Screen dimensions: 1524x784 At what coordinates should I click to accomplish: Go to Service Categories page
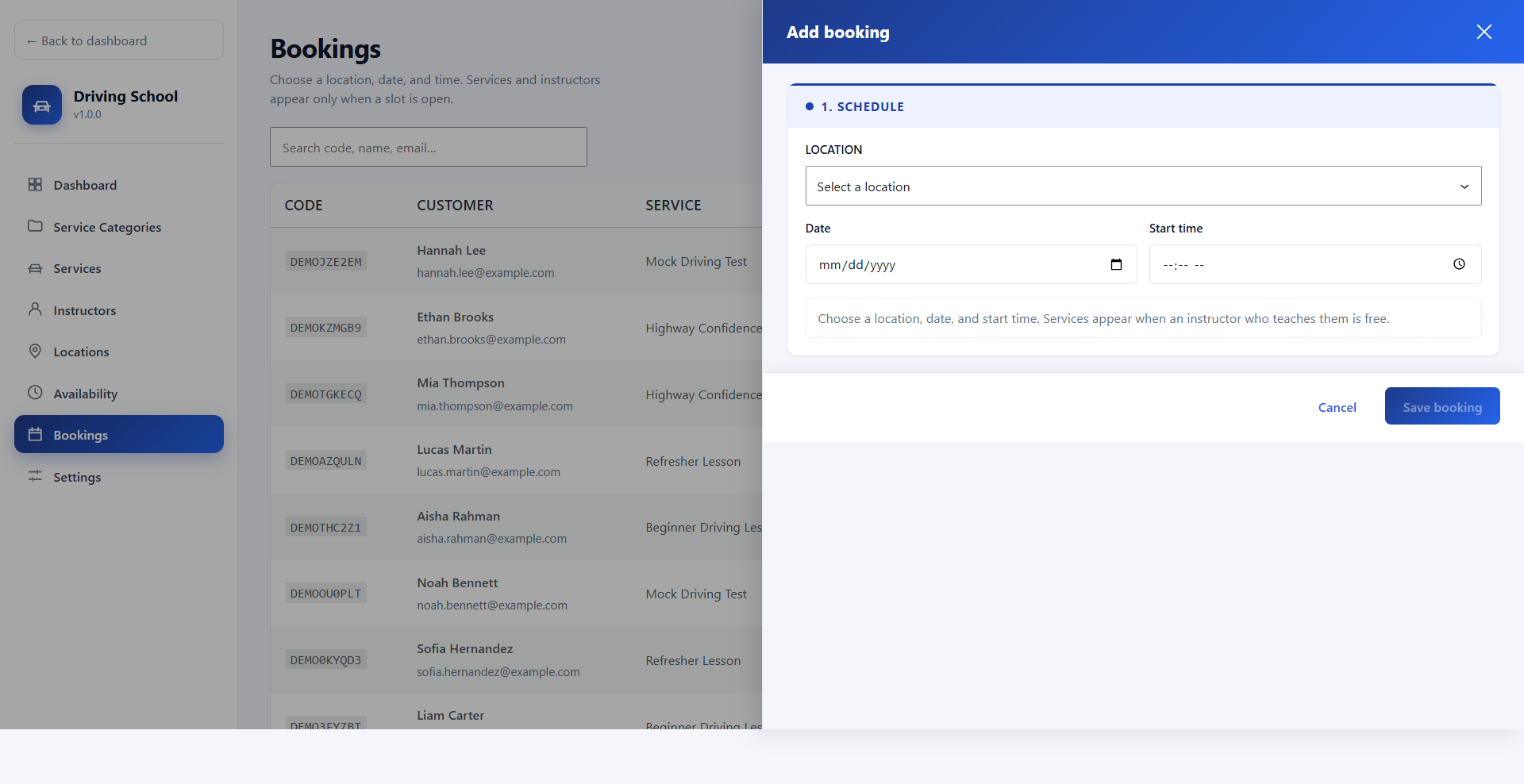coord(119,227)
